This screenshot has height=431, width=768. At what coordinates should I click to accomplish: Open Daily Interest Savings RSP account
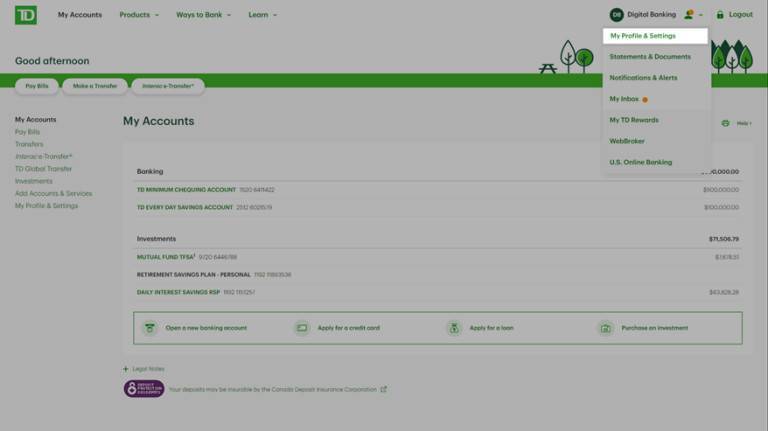click(178, 292)
